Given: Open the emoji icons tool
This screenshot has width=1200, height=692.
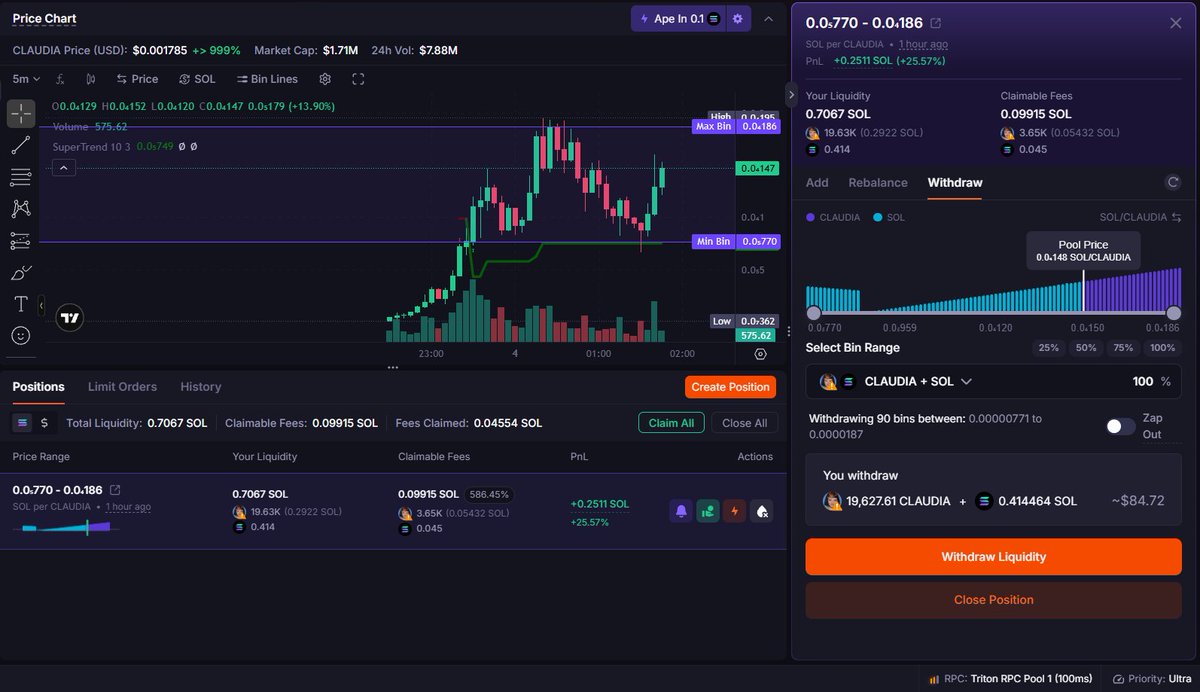Looking at the screenshot, I should click(21, 336).
